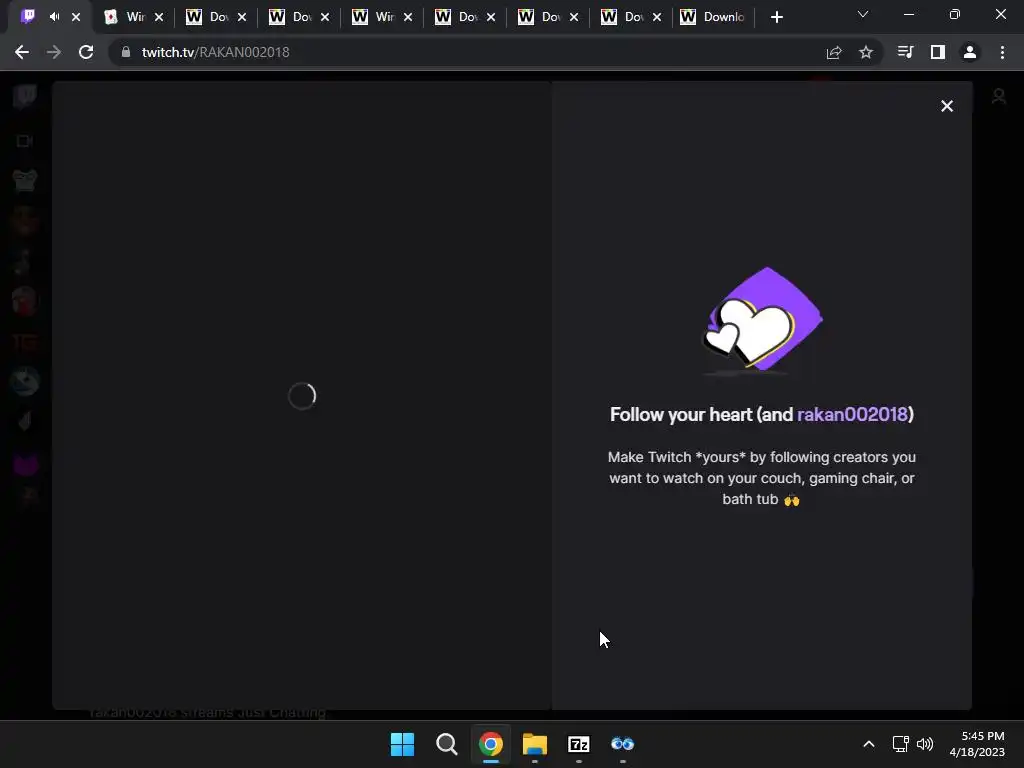
Task: Open the rakan002018 channel link
Action: (x=852, y=414)
